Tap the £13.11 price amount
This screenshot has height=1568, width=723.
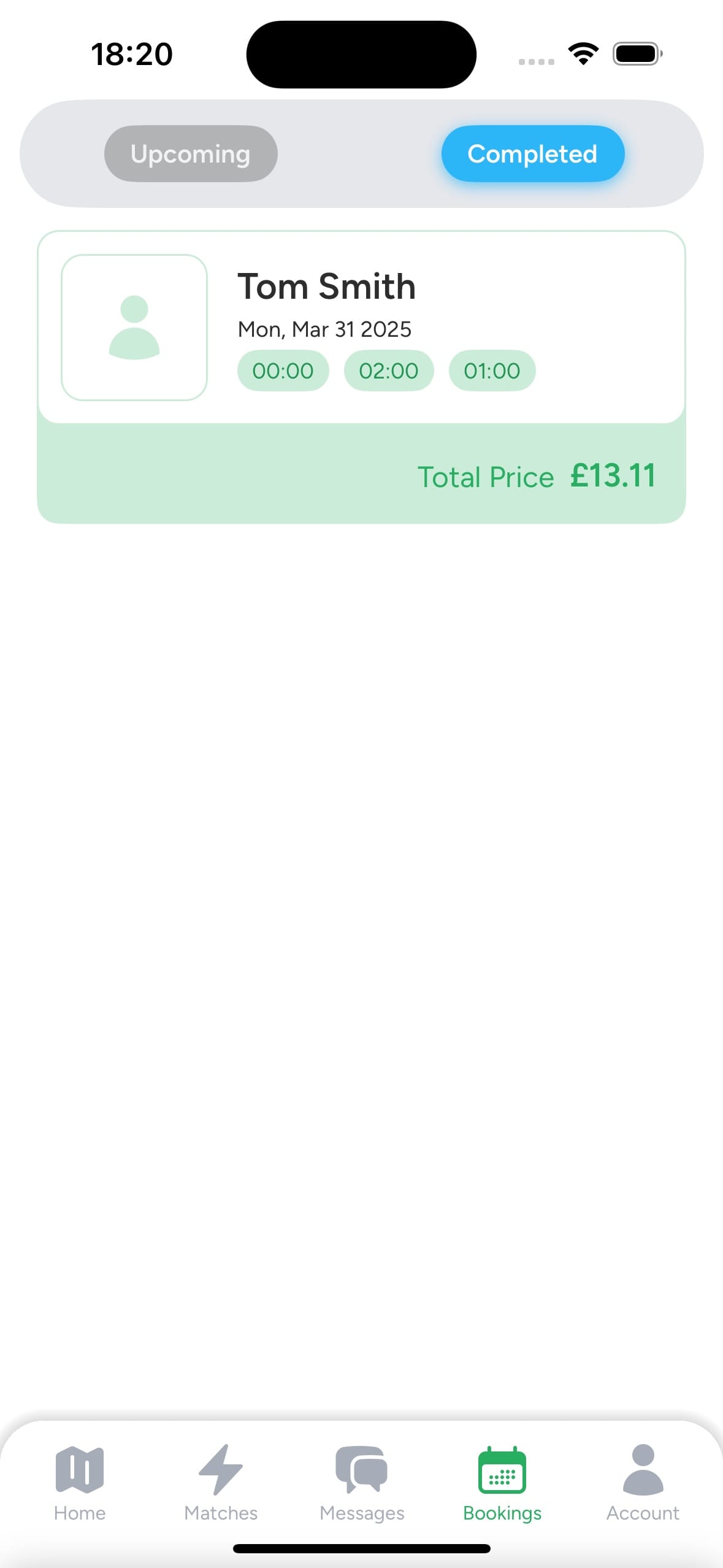point(613,476)
